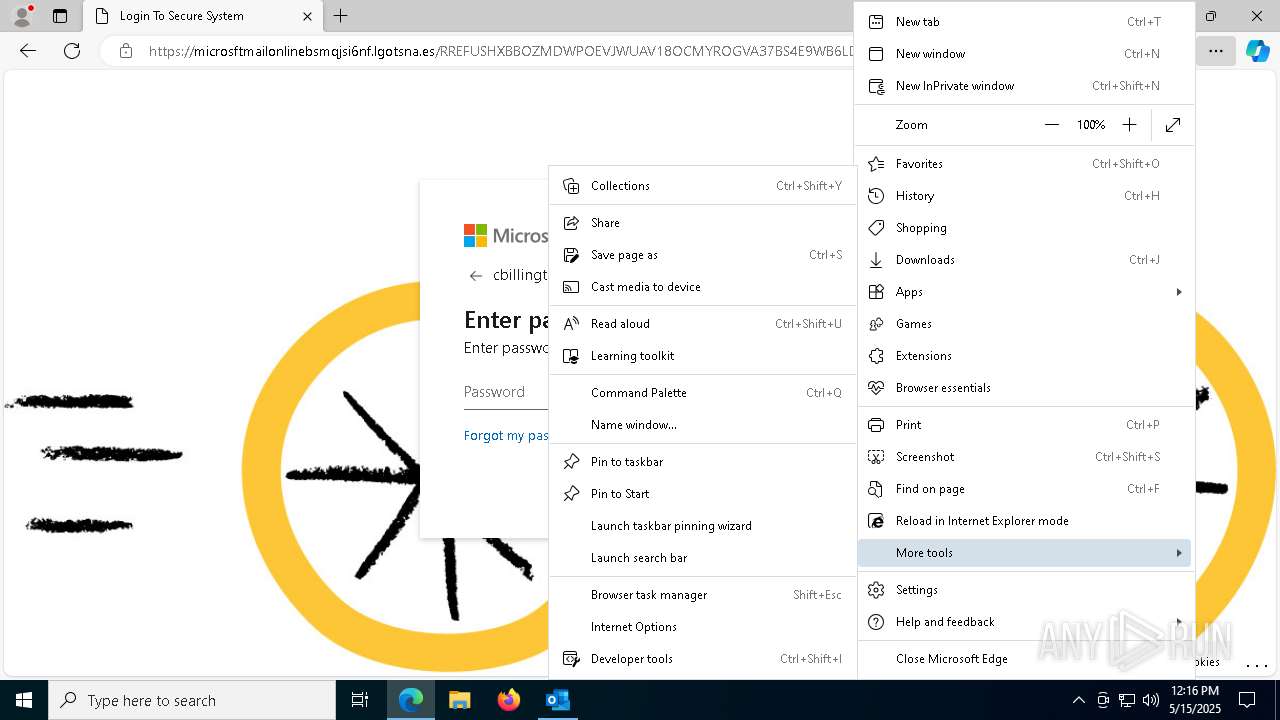1280x720 pixels.
Task: Click the New window icon
Action: coord(876,54)
